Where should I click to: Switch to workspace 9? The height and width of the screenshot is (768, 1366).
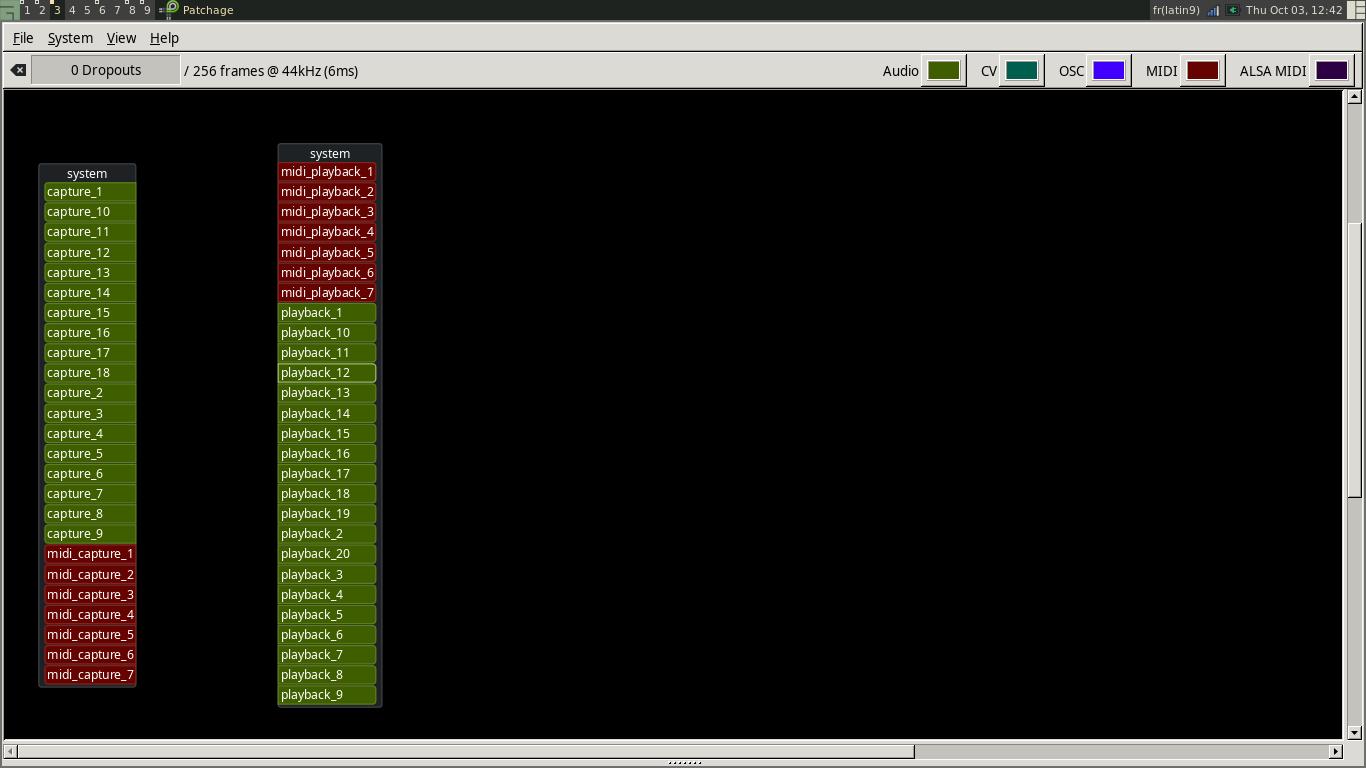click(147, 9)
